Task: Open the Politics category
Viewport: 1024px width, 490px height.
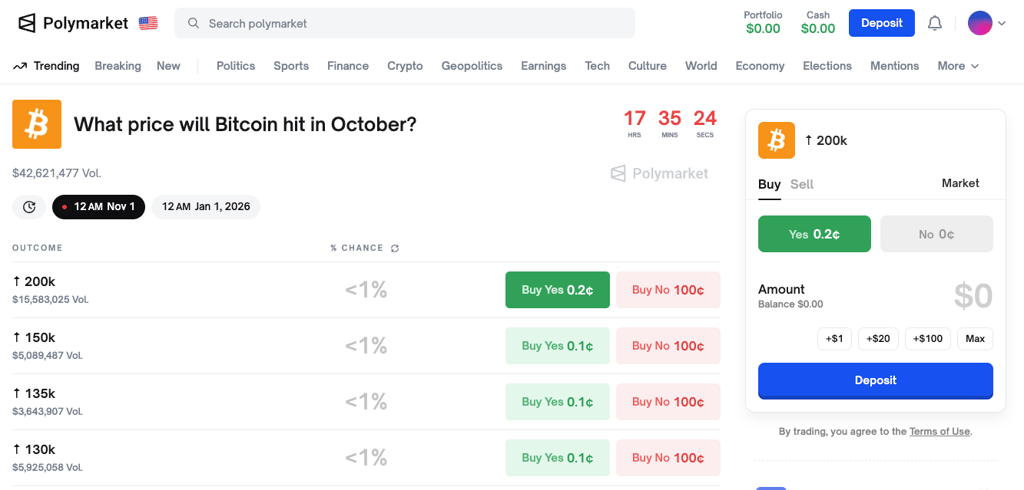Action: point(236,66)
